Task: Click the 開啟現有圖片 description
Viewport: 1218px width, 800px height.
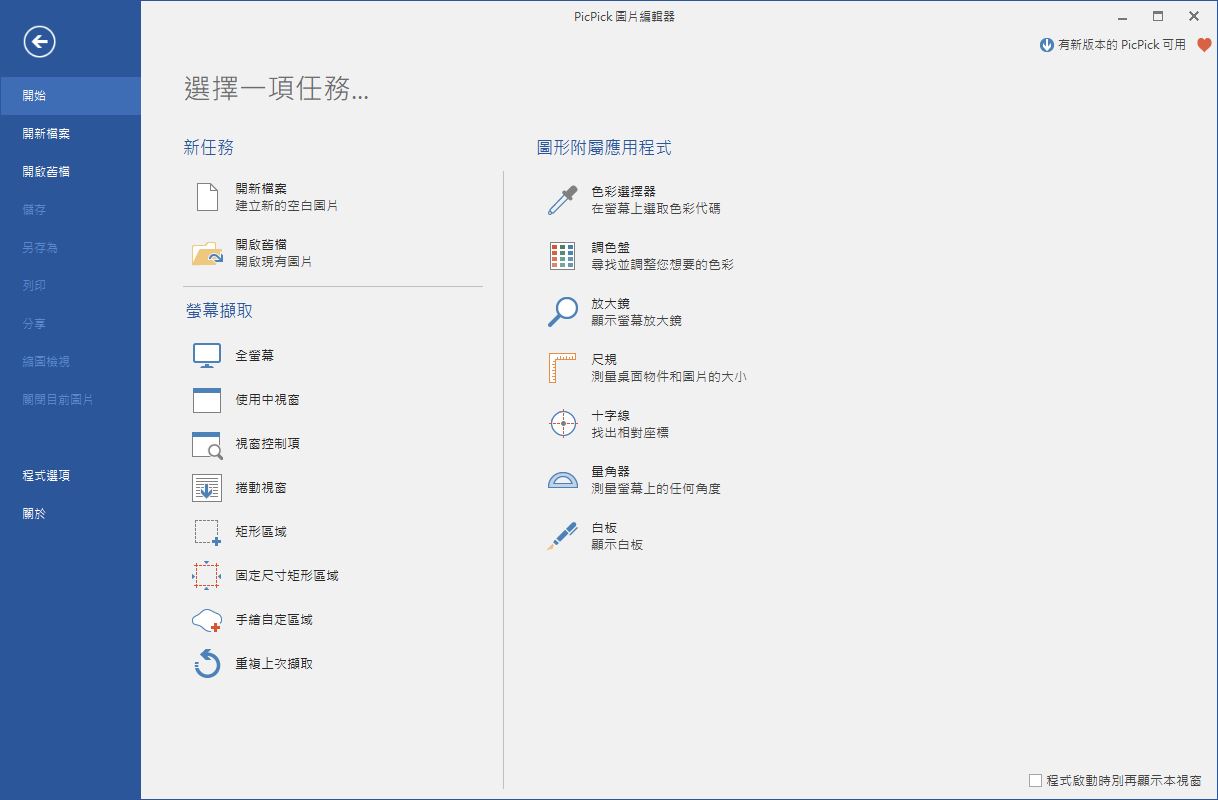Action: click(274, 262)
